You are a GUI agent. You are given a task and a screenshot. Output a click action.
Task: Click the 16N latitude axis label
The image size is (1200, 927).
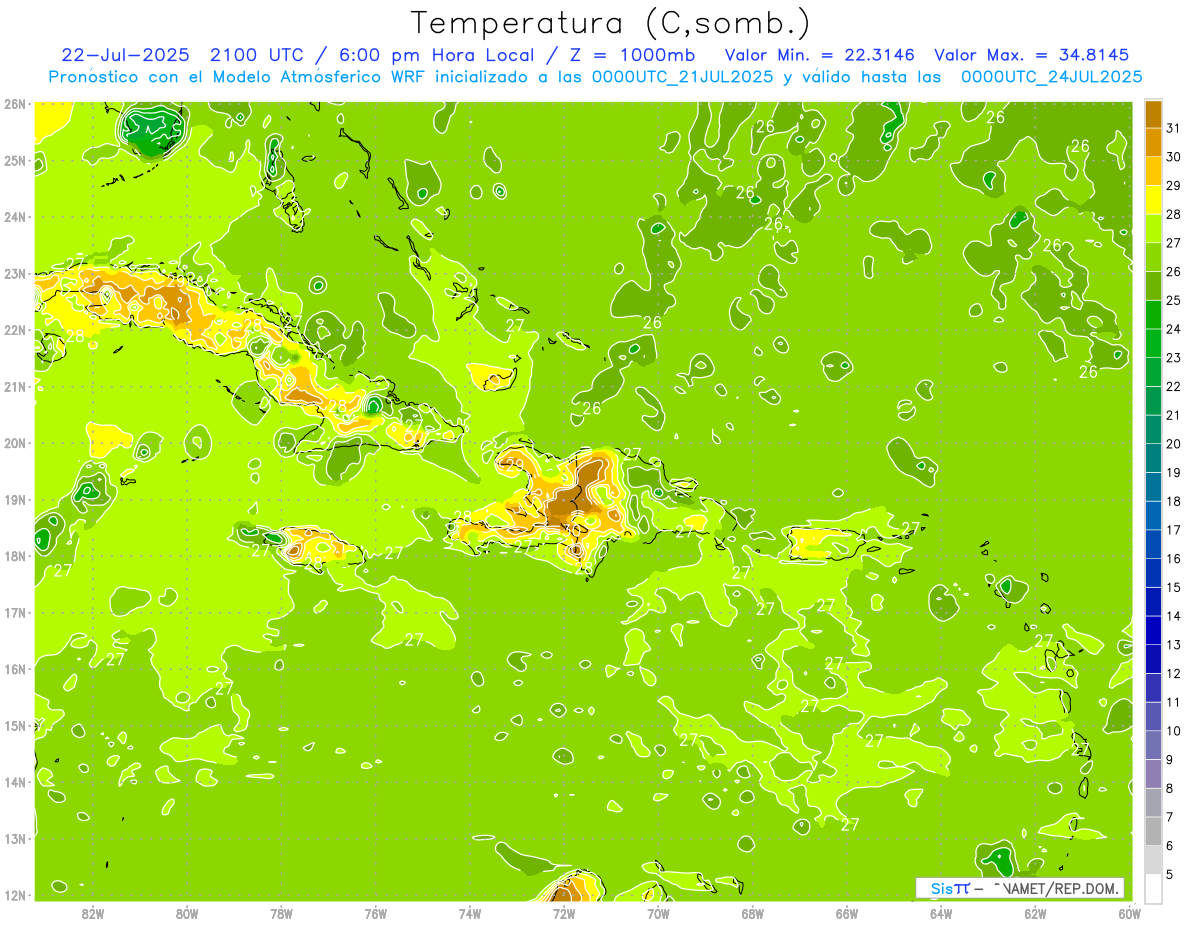pyautogui.click(x=14, y=669)
